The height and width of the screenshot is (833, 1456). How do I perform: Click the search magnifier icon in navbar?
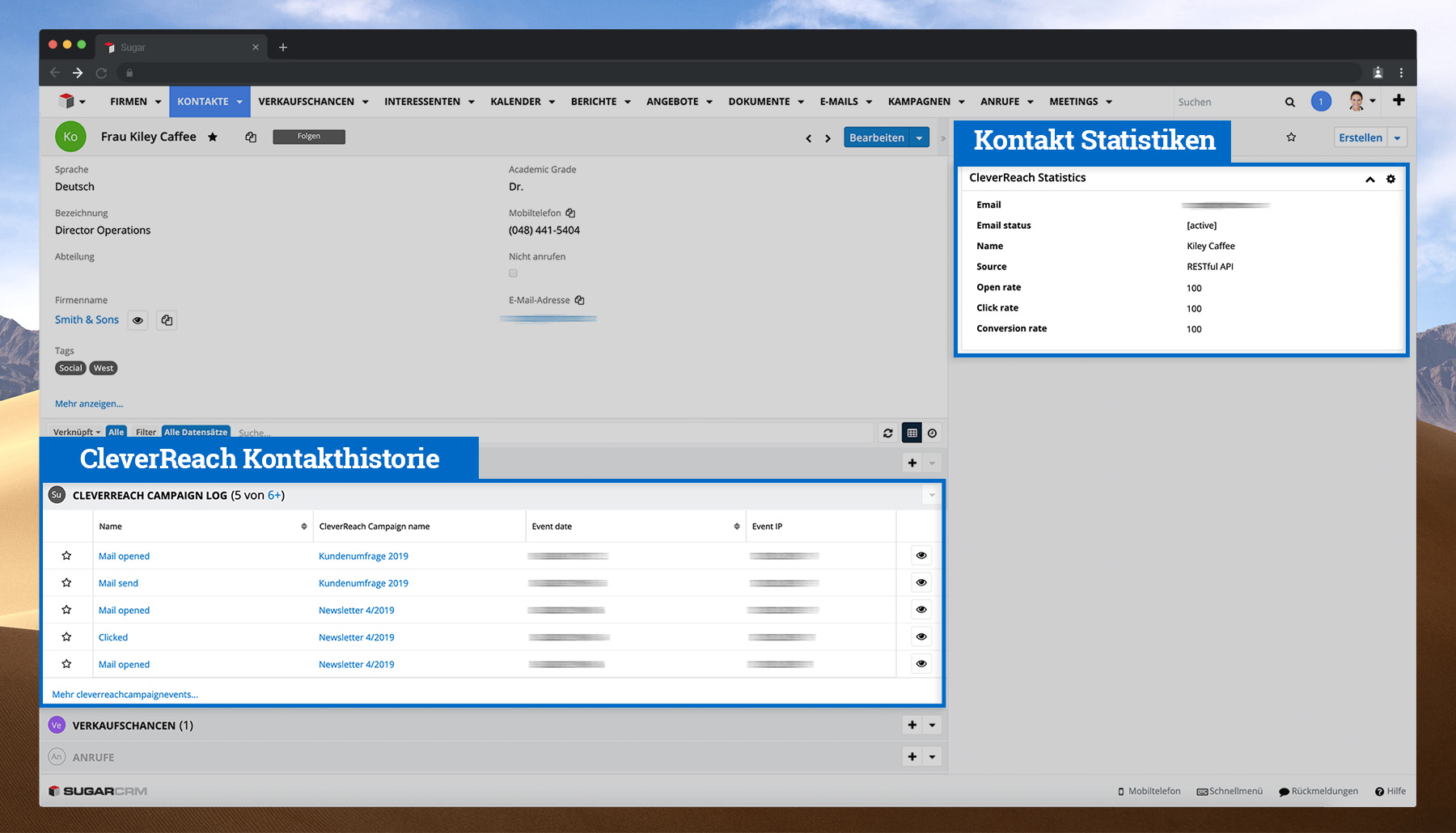point(1289,102)
